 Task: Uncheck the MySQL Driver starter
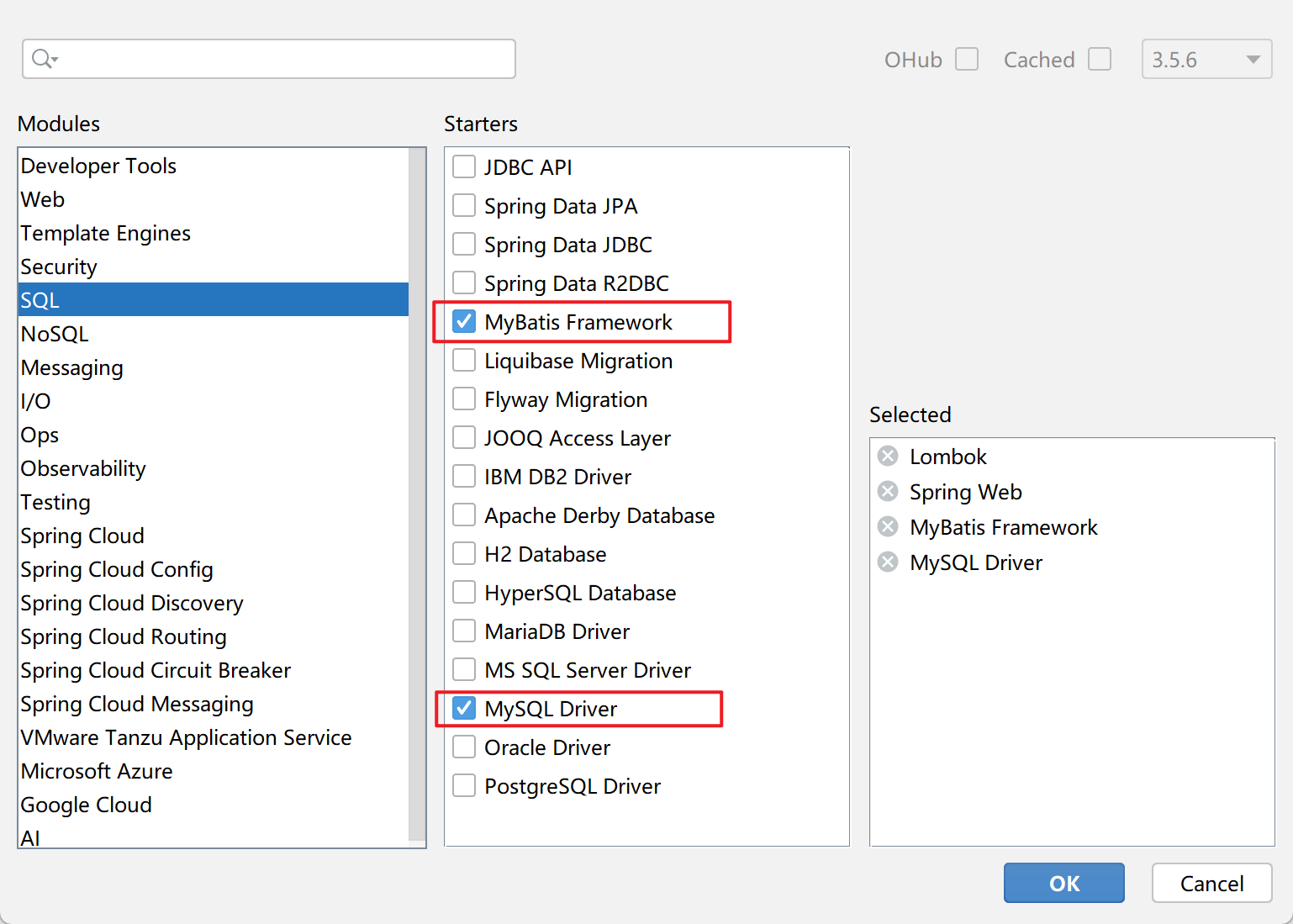[x=464, y=708]
